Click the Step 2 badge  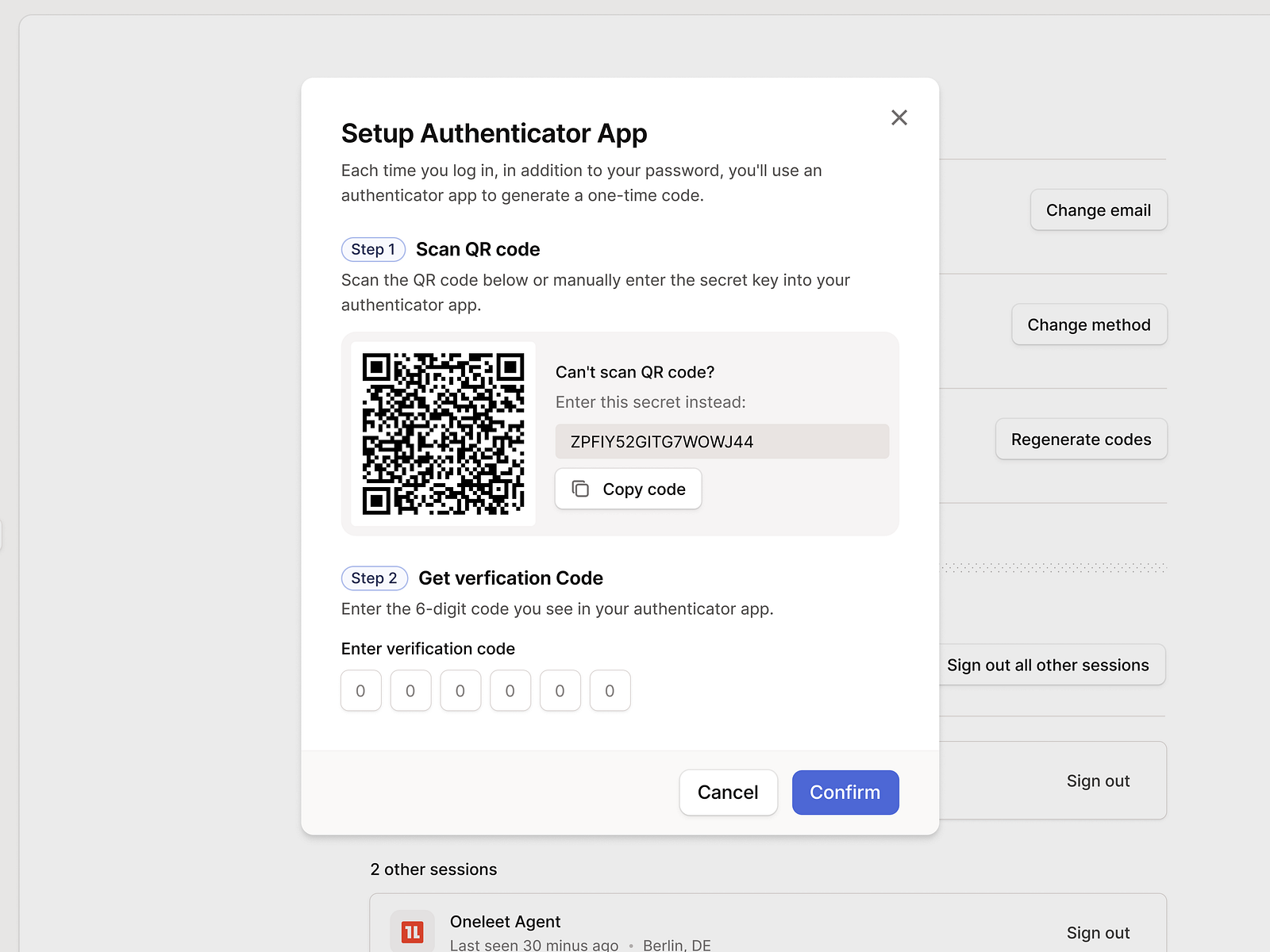(x=374, y=578)
